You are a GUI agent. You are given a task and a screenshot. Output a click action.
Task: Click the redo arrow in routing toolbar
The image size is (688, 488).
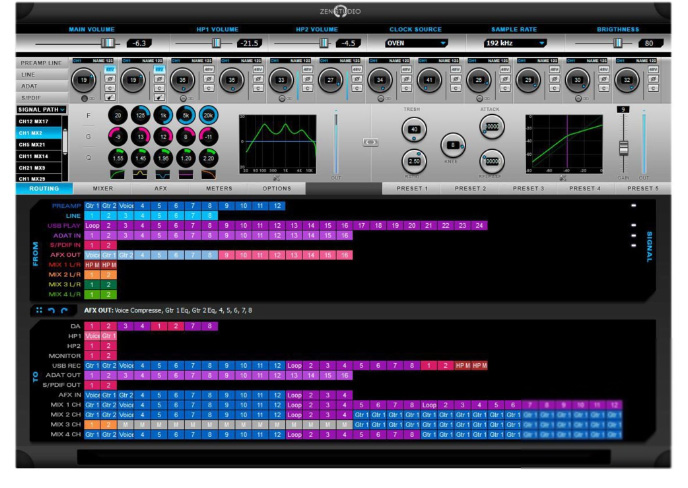tap(63, 310)
